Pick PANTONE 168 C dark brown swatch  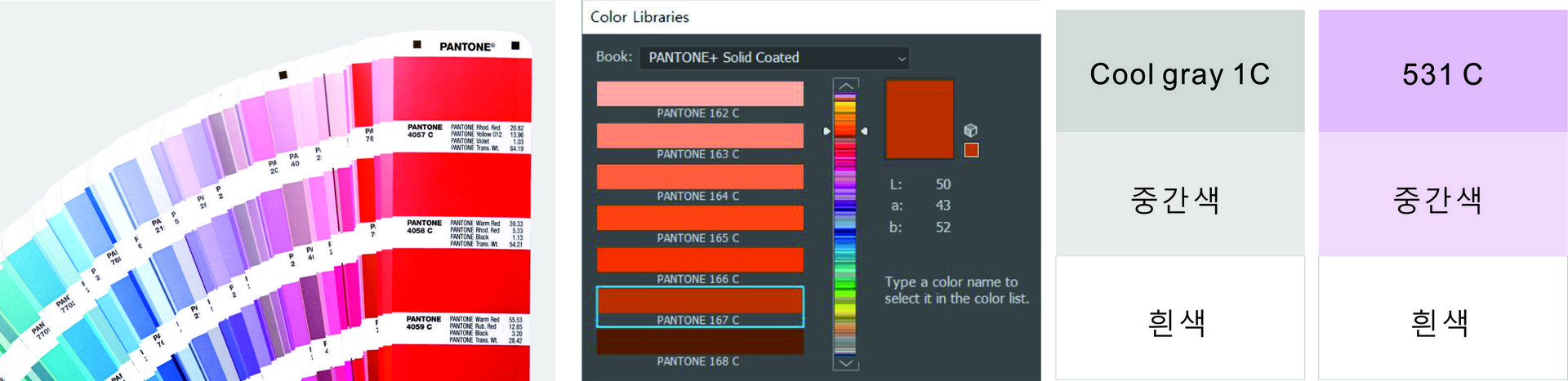click(x=700, y=342)
